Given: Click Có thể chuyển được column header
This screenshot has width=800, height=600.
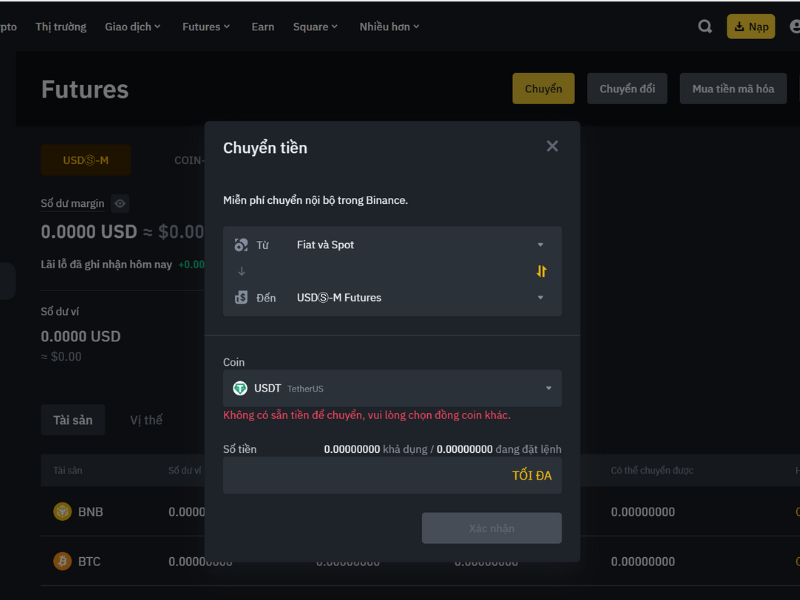Looking at the screenshot, I should (x=652, y=470).
